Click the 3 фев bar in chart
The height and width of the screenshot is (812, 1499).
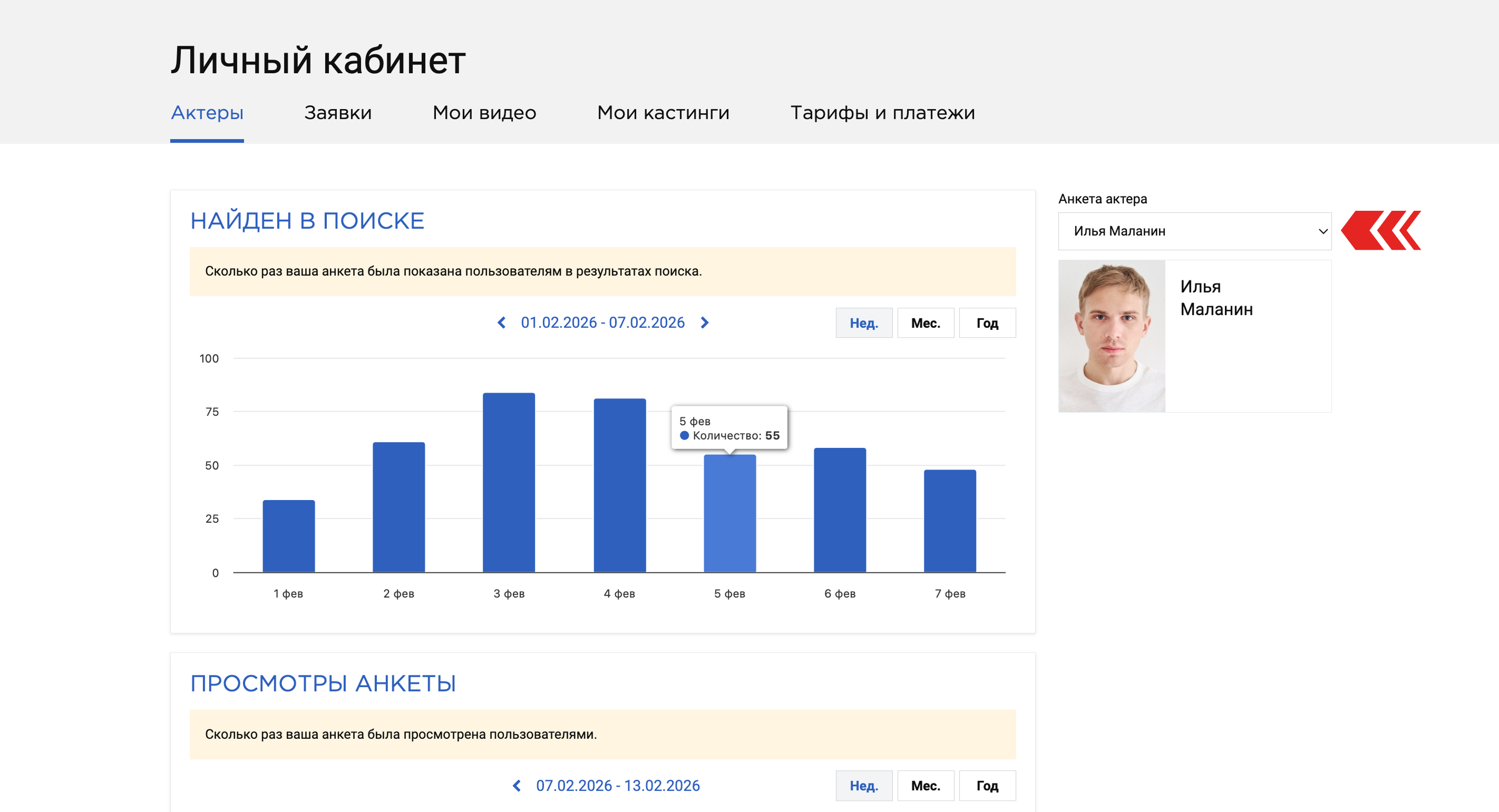click(509, 483)
